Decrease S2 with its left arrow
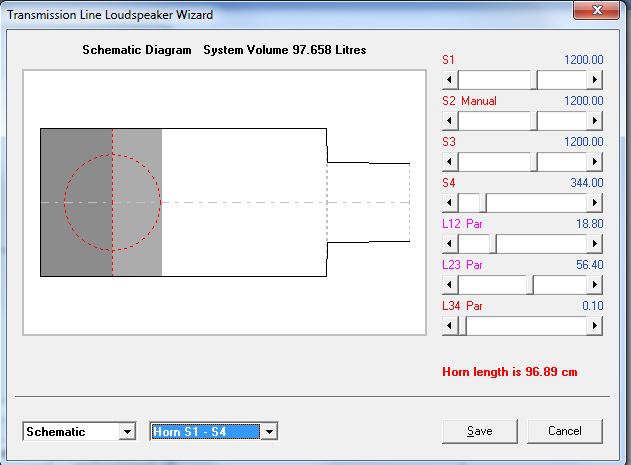 (x=450, y=121)
